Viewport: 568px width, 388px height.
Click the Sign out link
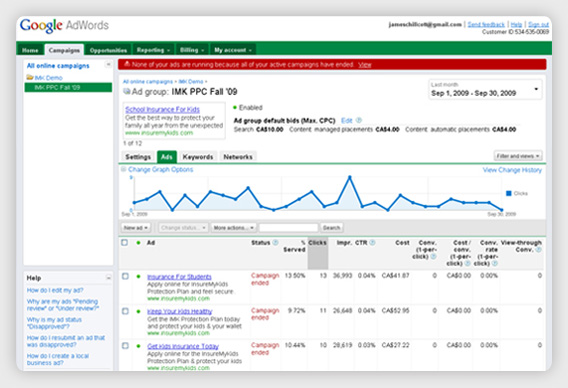tap(538, 24)
